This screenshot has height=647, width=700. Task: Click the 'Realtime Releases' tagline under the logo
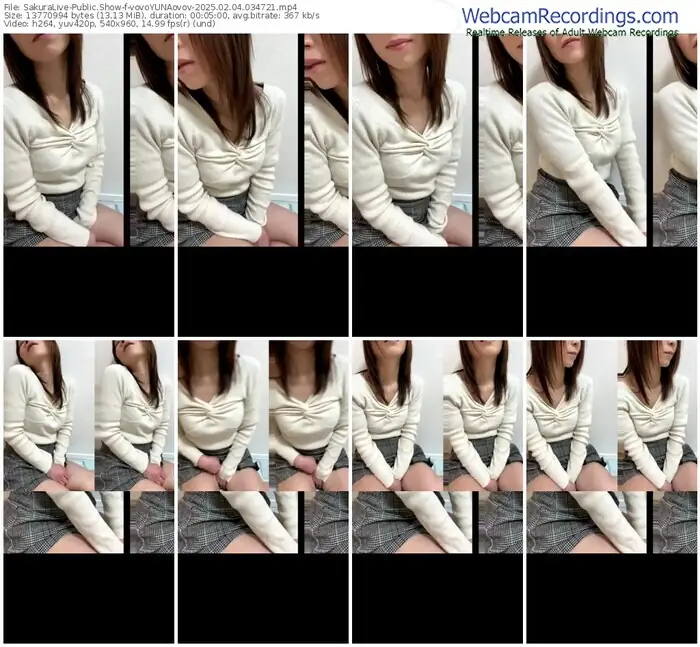point(583,33)
